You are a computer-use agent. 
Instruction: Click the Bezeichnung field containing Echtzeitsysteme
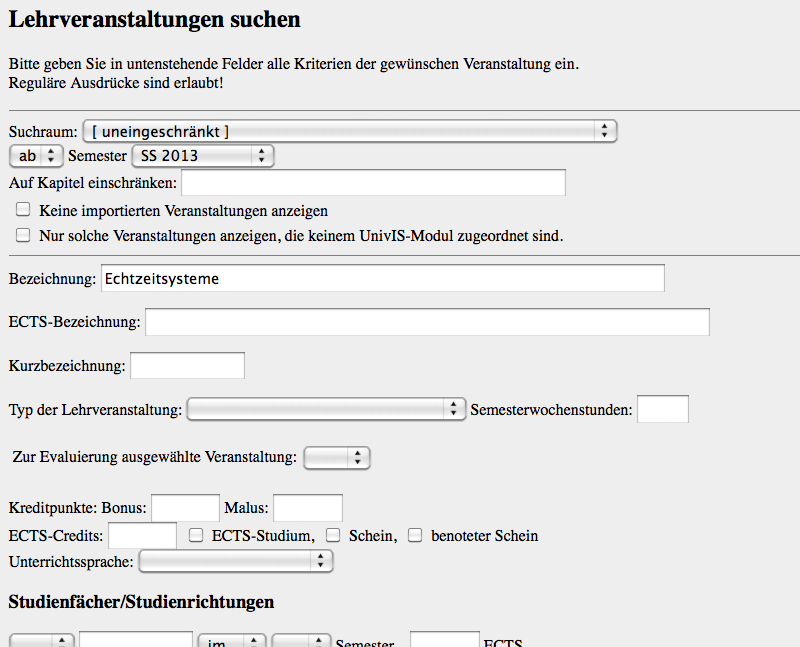[x=383, y=278]
